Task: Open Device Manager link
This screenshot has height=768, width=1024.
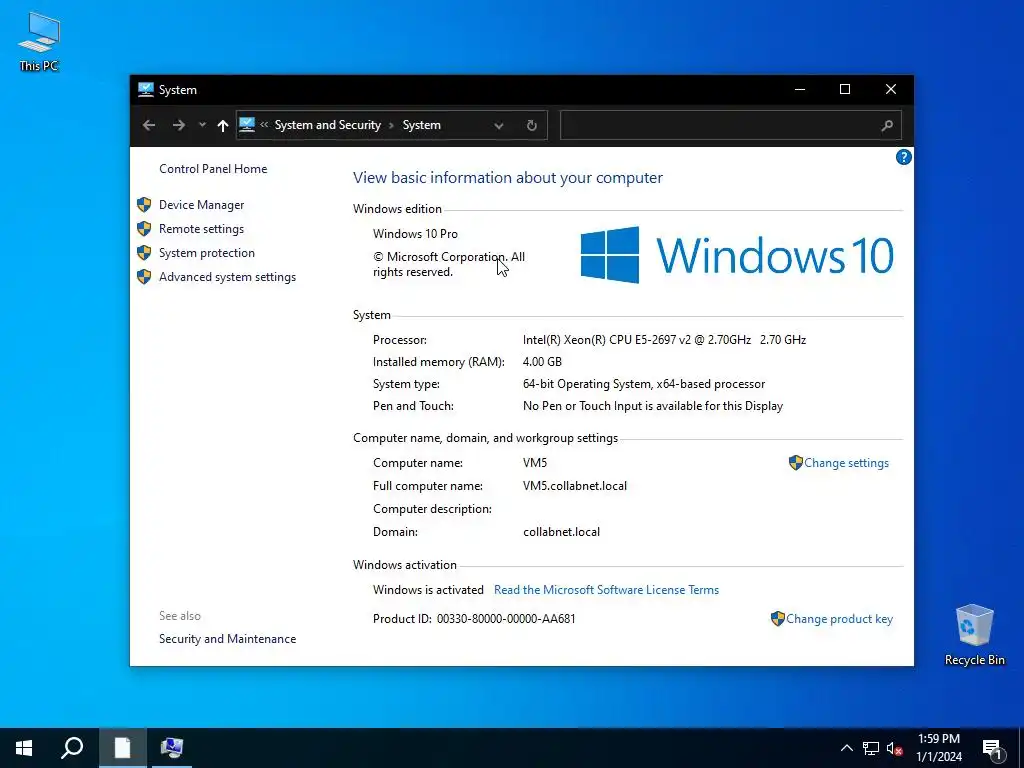Action: point(201,205)
